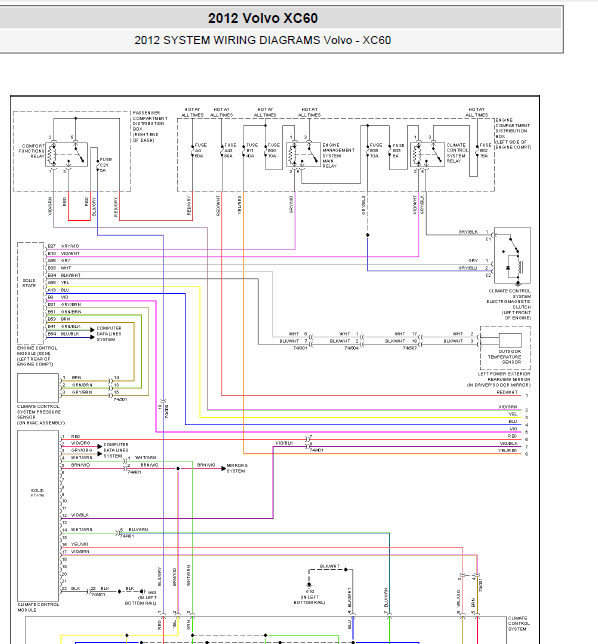Click the "LEFT POWER EXTERIOR REARVIEW MIRROR" label
Viewport: 598px width, 644px height.
(499, 380)
